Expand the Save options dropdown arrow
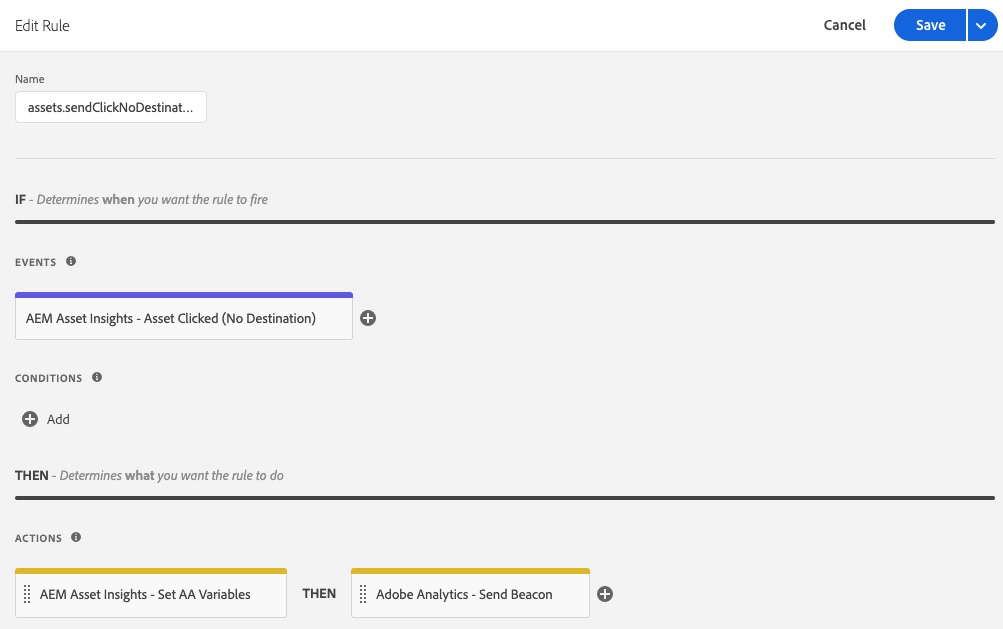Viewport: 1003px width, 629px height. pos(980,26)
